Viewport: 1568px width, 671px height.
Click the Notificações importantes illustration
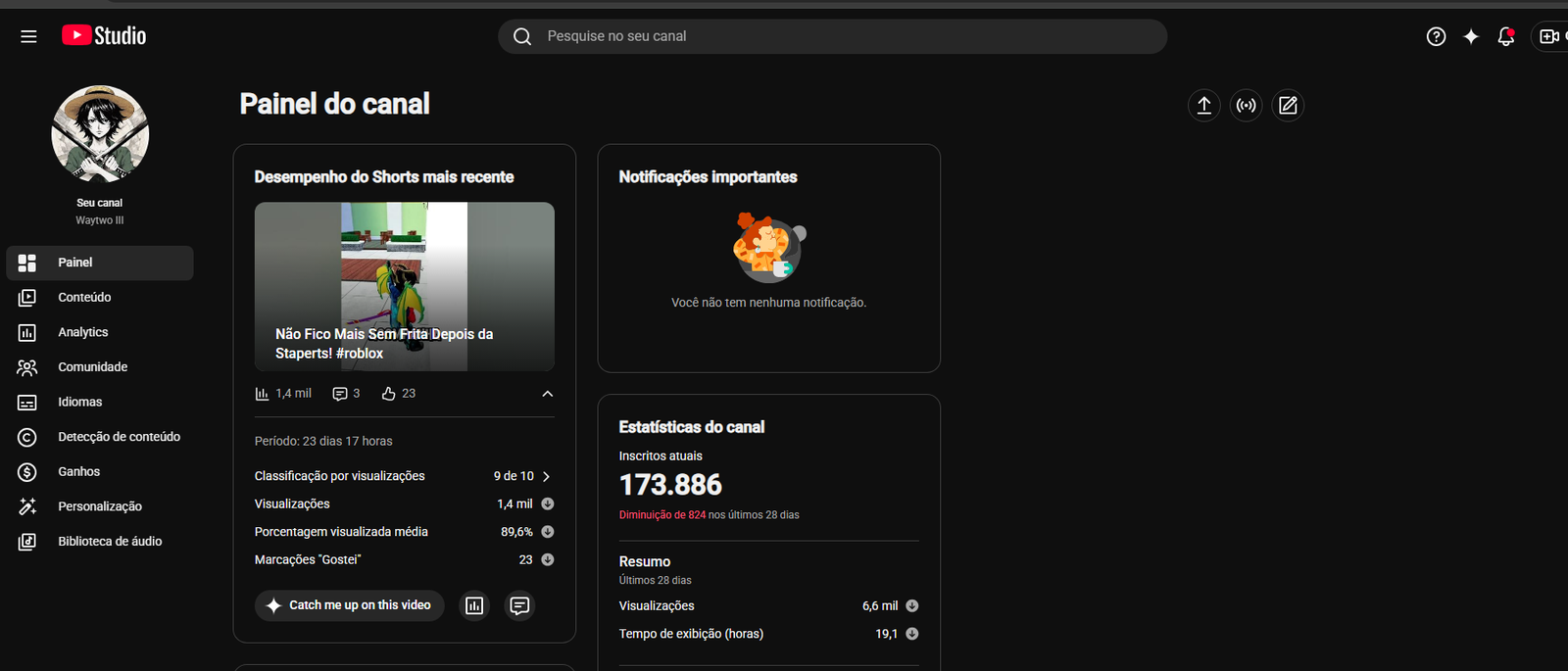[769, 247]
